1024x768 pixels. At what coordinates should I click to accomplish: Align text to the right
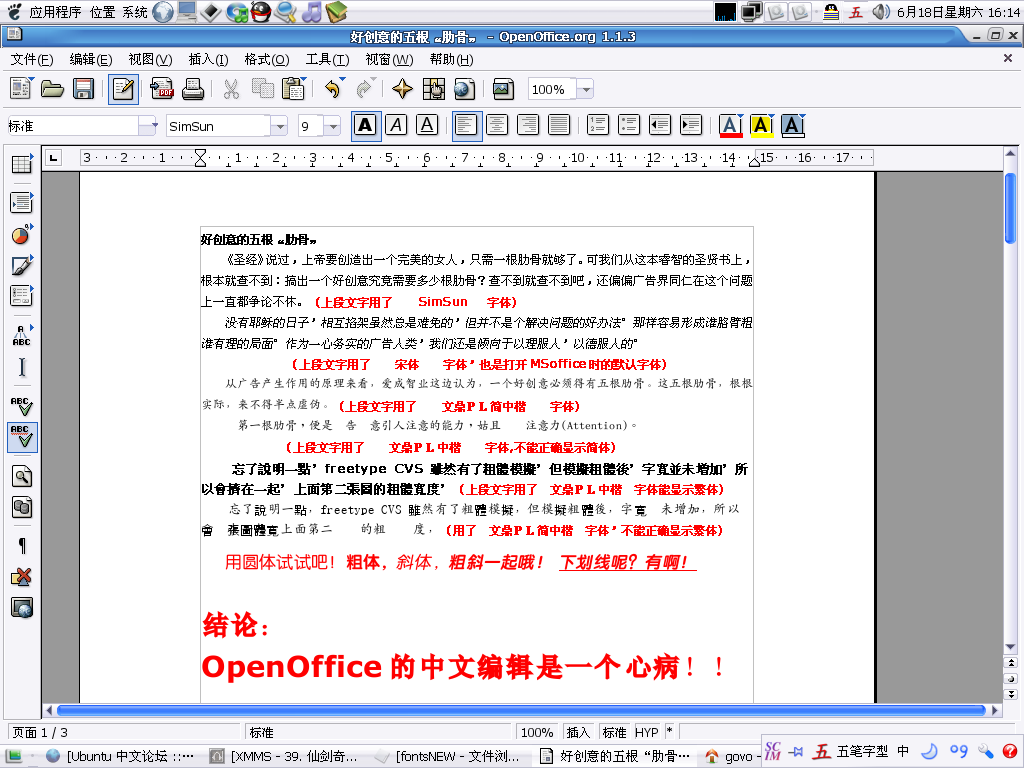528,125
